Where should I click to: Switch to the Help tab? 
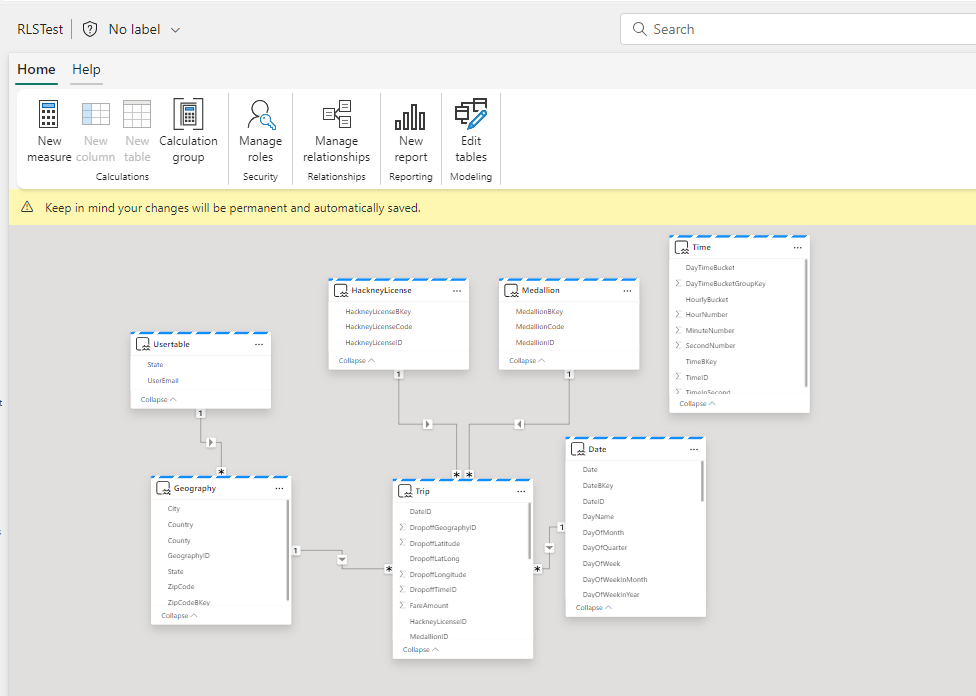[x=86, y=70]
